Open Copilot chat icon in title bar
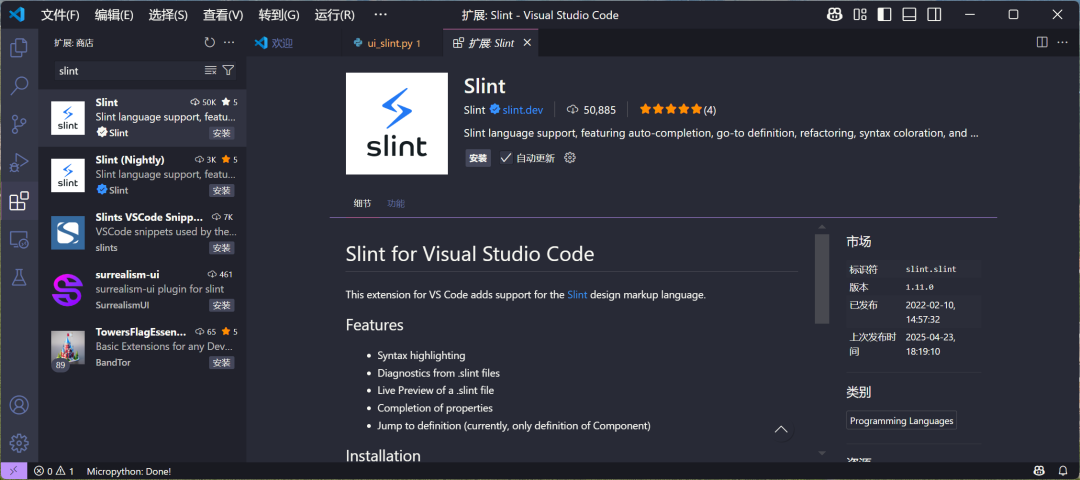 835,14
